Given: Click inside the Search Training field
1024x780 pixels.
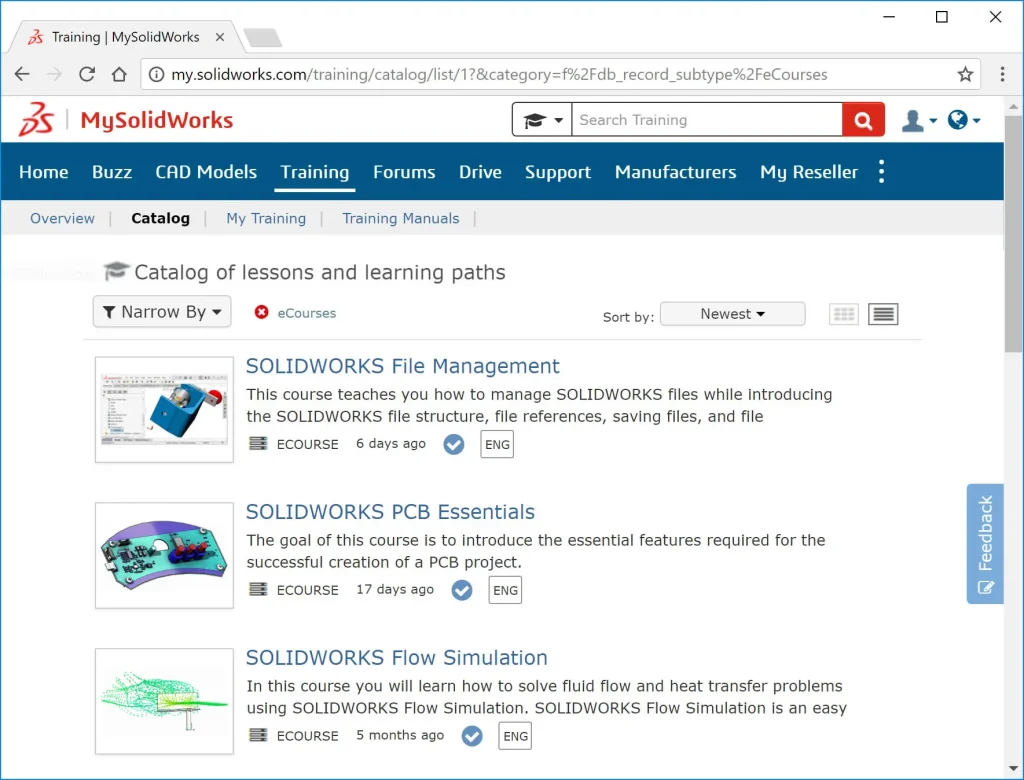Looking at the screenshot, I should [707, 120].
